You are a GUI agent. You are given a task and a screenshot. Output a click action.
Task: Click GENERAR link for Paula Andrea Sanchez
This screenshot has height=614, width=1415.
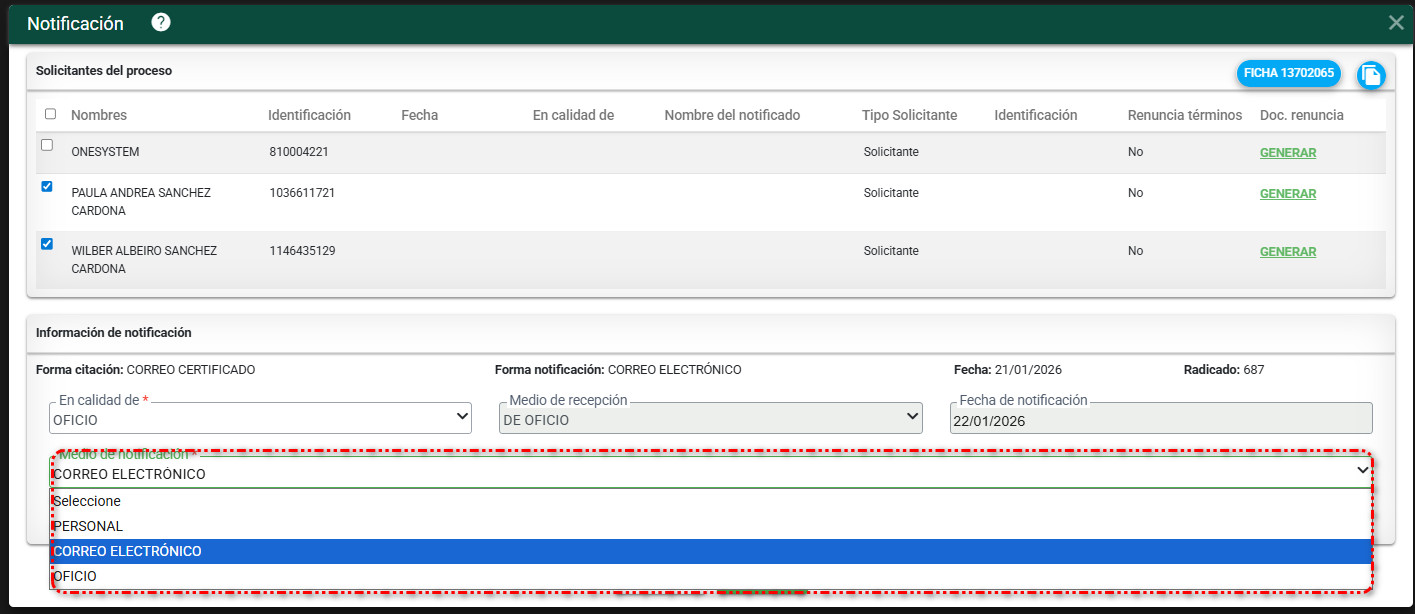(x=1287, y=194)
